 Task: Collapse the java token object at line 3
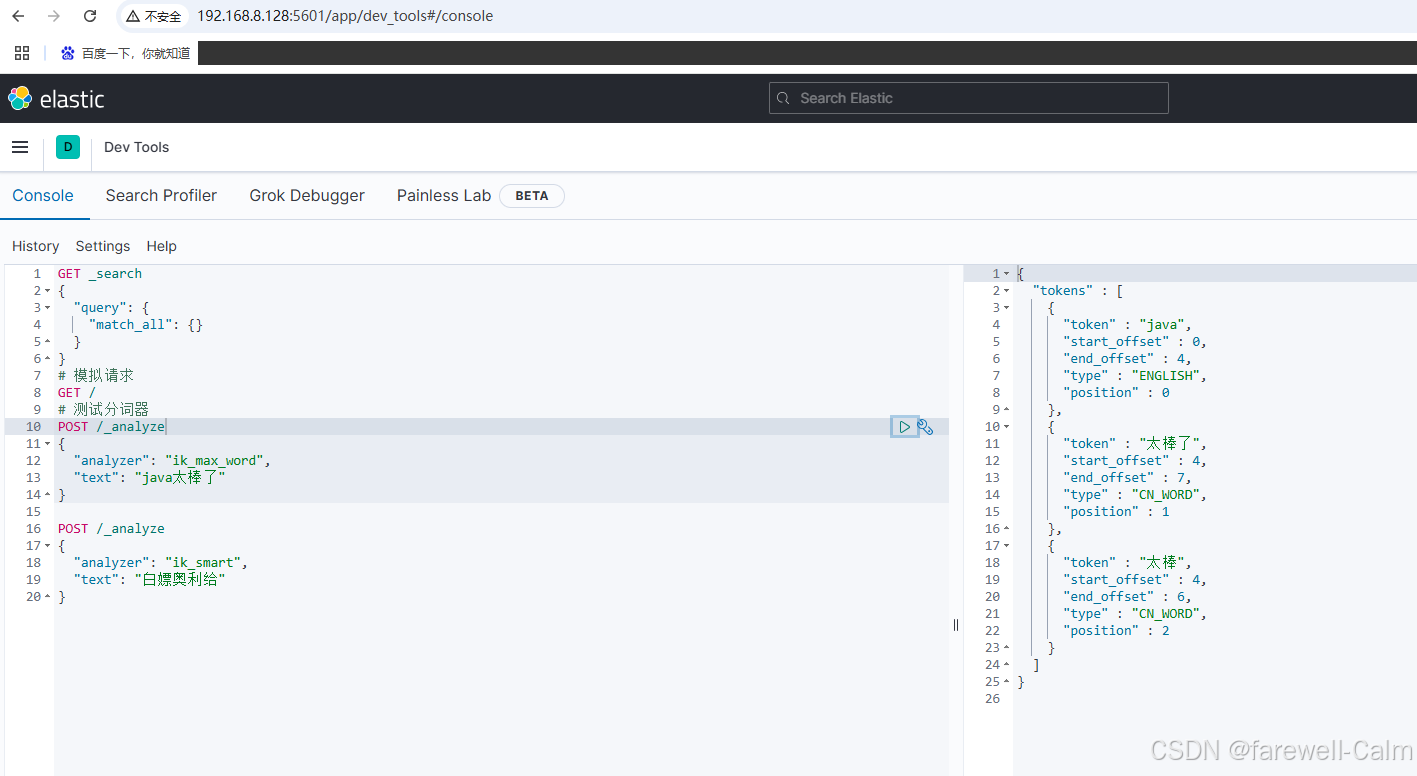point(1006,308)
